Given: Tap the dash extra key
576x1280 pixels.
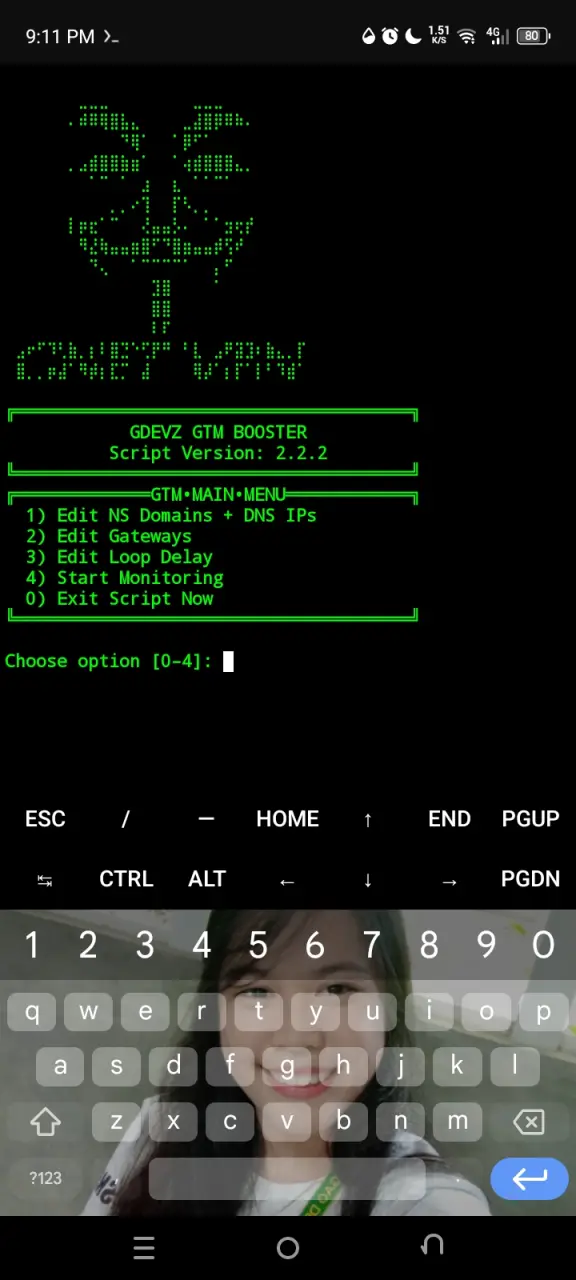Looking at the screenshot, I should [x=206, y=818].
